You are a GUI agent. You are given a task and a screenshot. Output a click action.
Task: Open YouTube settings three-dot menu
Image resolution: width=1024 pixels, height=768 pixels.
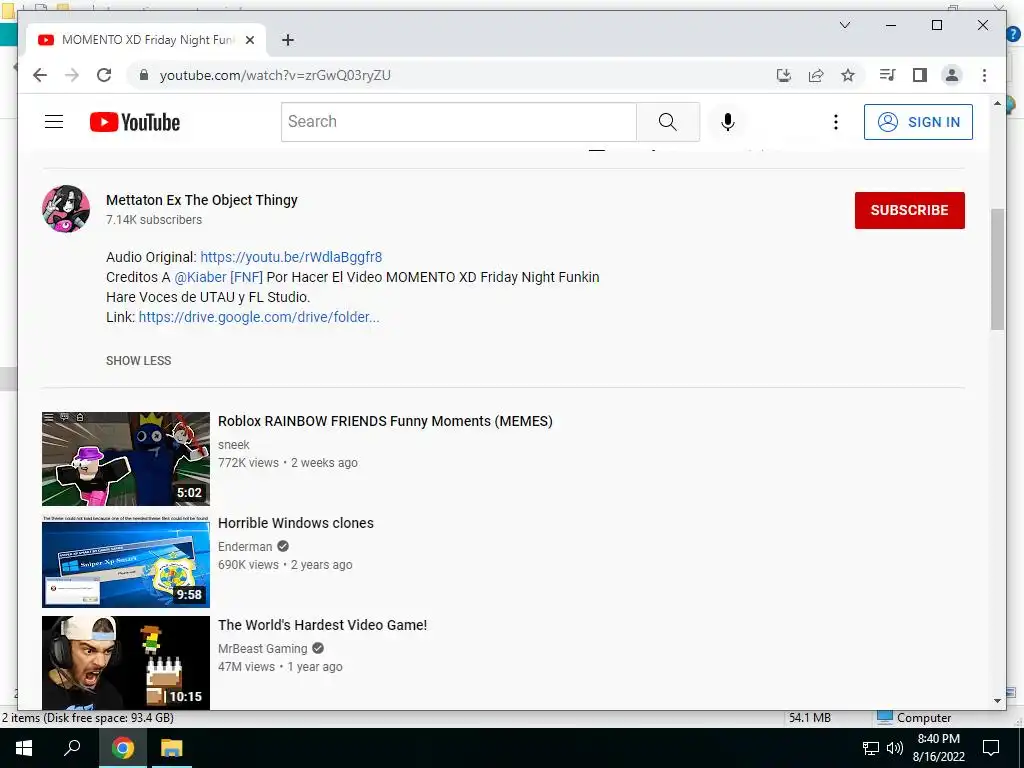tap(835, 121)
